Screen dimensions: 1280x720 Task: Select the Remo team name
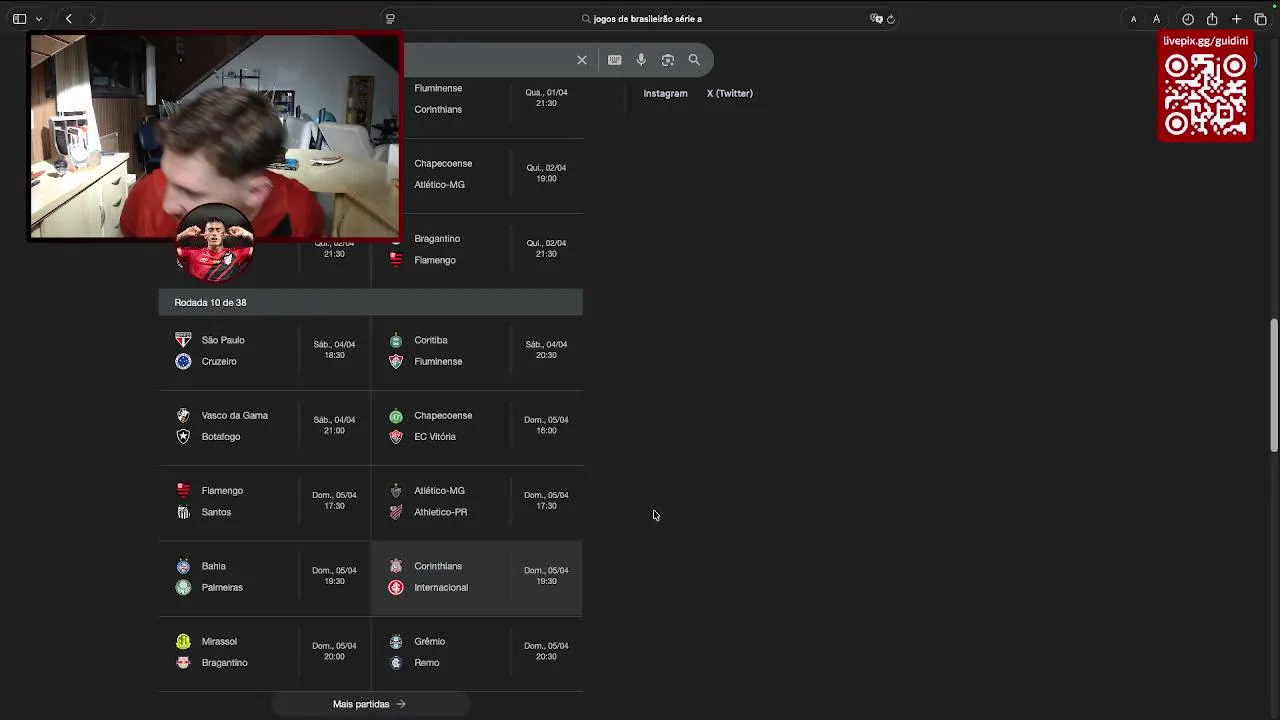point(427,663)
